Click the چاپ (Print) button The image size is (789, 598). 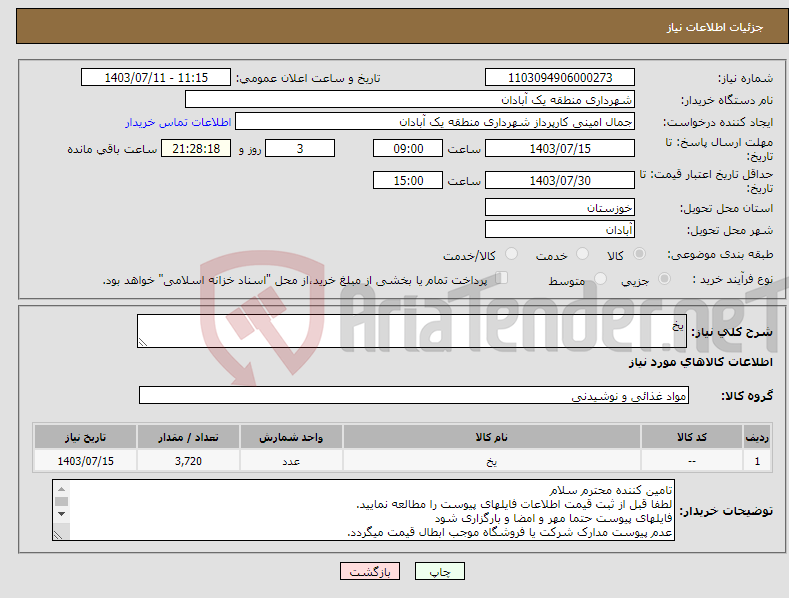(439, 571)
